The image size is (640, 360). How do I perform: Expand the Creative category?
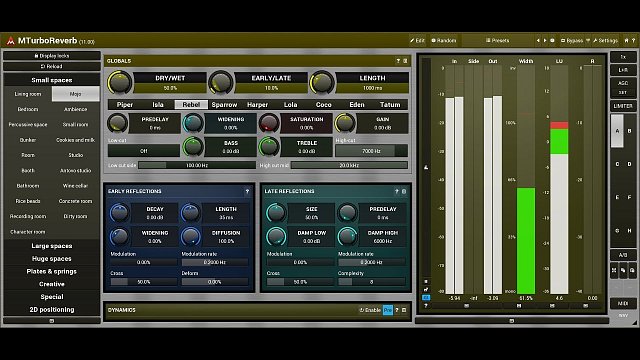pyautogui.click(x=52, y=284)
